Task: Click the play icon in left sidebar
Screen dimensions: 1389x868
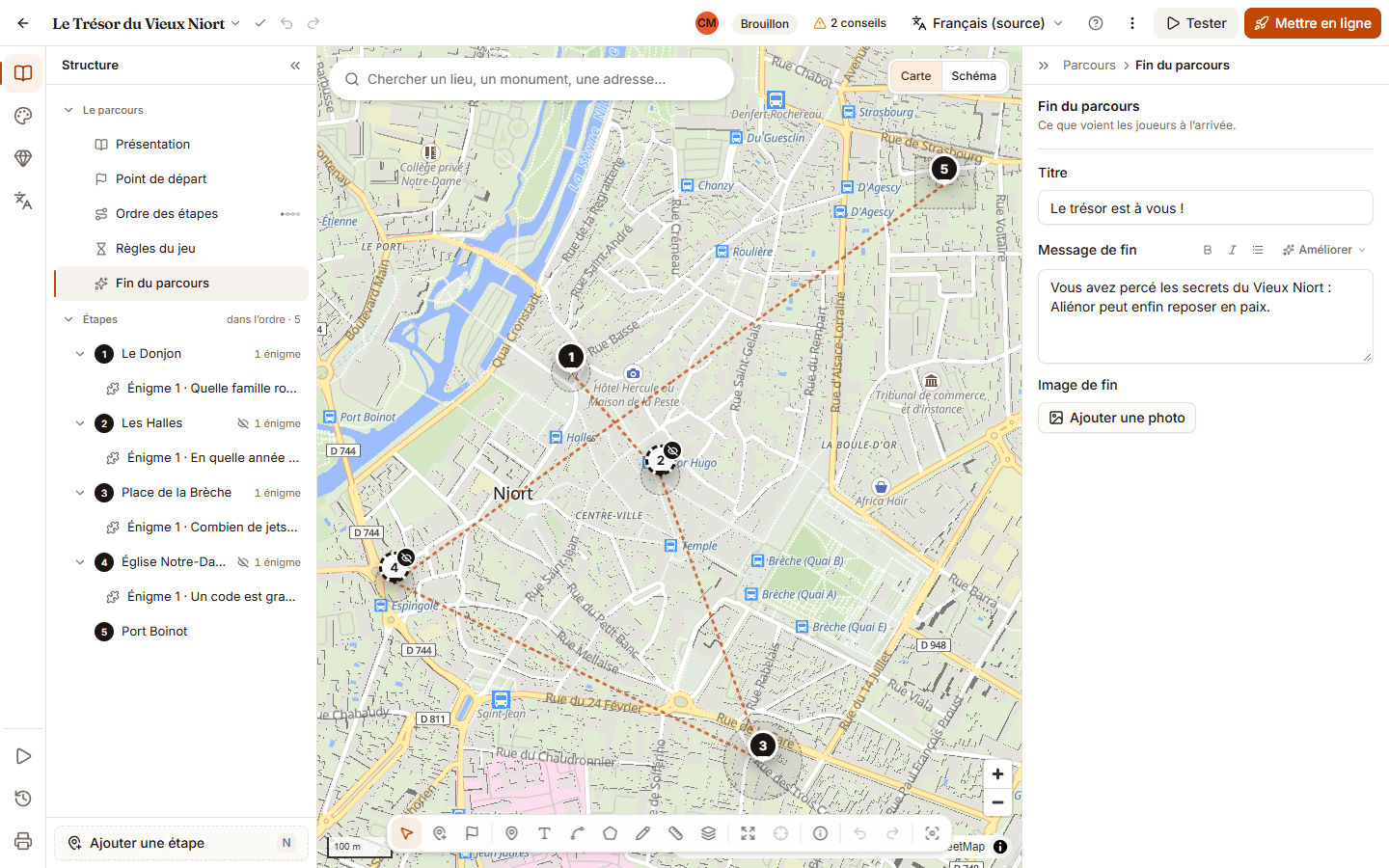Action: (23, 756)
